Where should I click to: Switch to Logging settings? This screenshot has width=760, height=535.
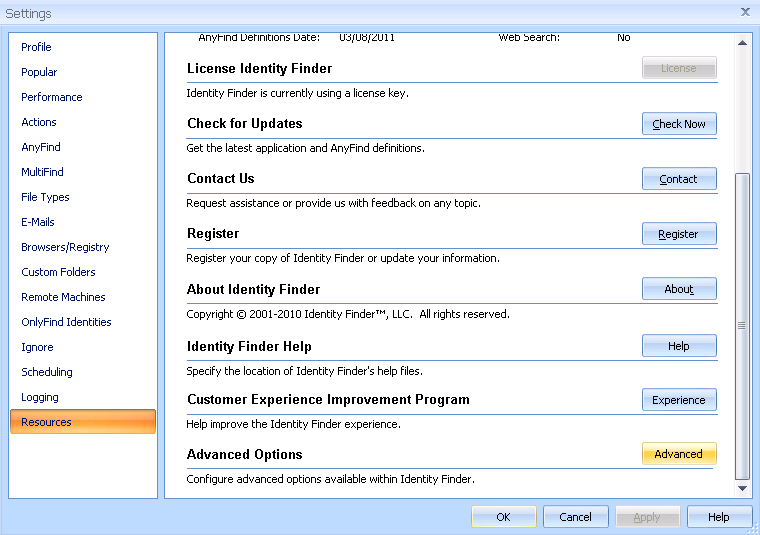pyautogui.click(x=40, y=397)
